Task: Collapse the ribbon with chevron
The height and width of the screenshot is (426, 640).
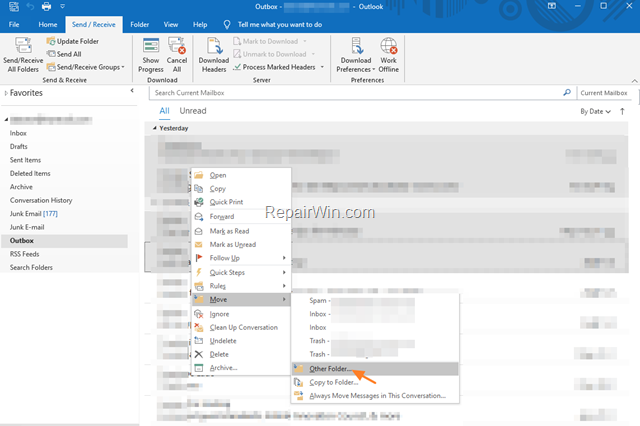Action: (x=634, y=81)
